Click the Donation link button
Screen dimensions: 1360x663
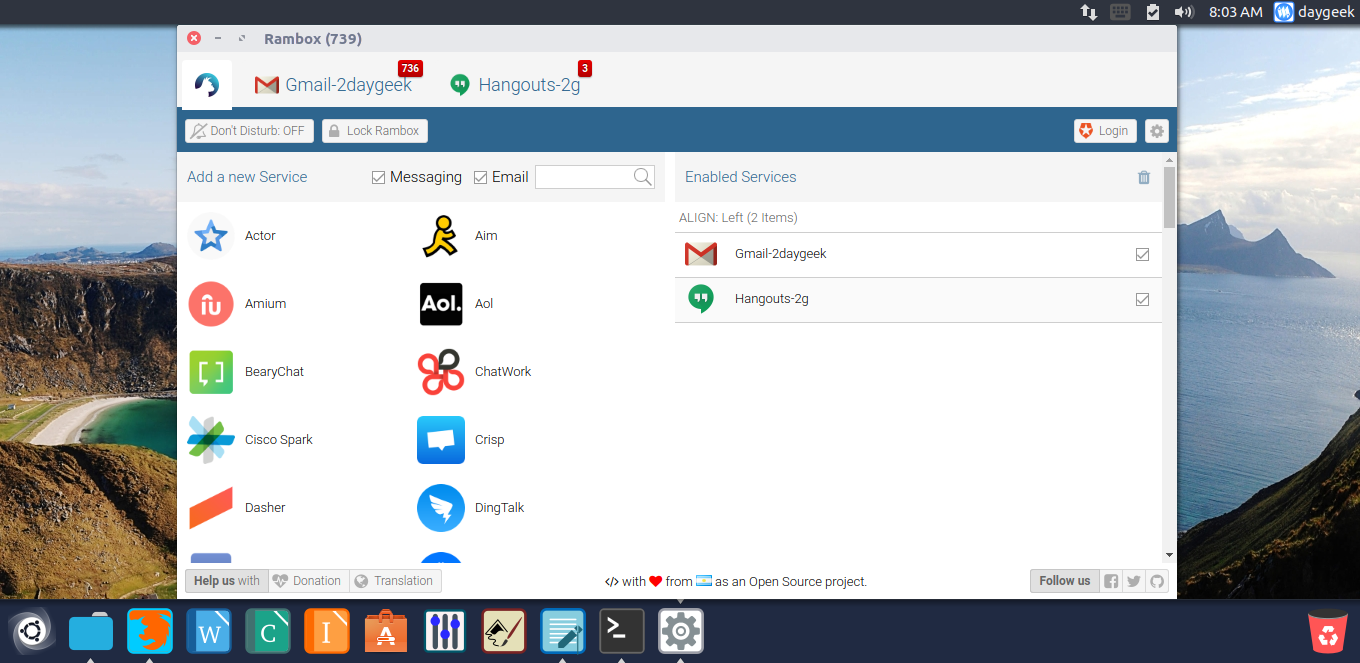[308, 581]
